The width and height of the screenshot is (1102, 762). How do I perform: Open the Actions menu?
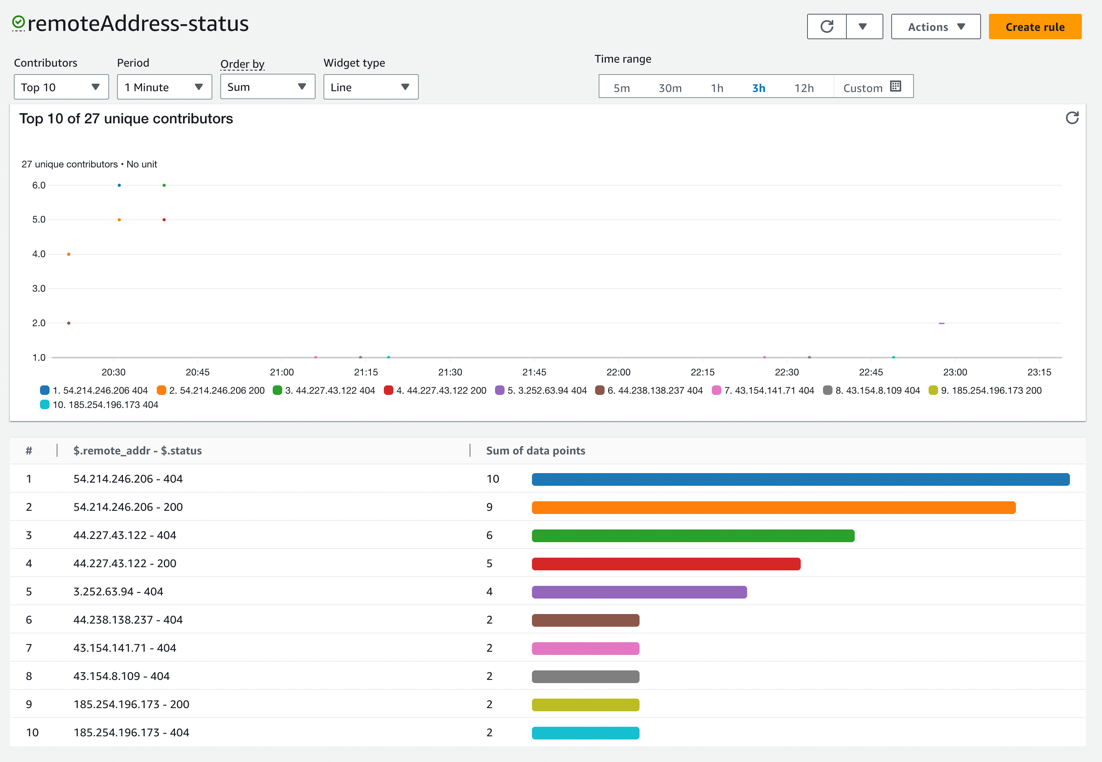tap(935, 26)
